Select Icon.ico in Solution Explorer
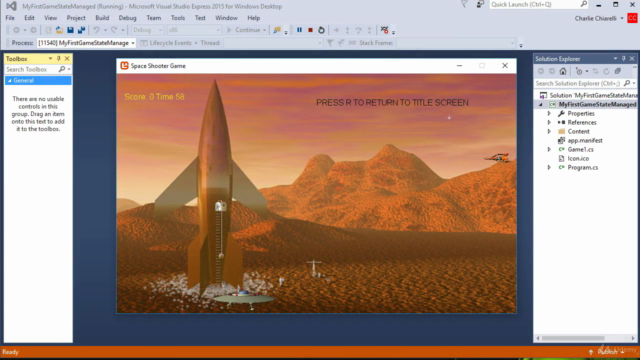This screenshot has width=640, height=360. pyautogui.click(x=578, y=158)
